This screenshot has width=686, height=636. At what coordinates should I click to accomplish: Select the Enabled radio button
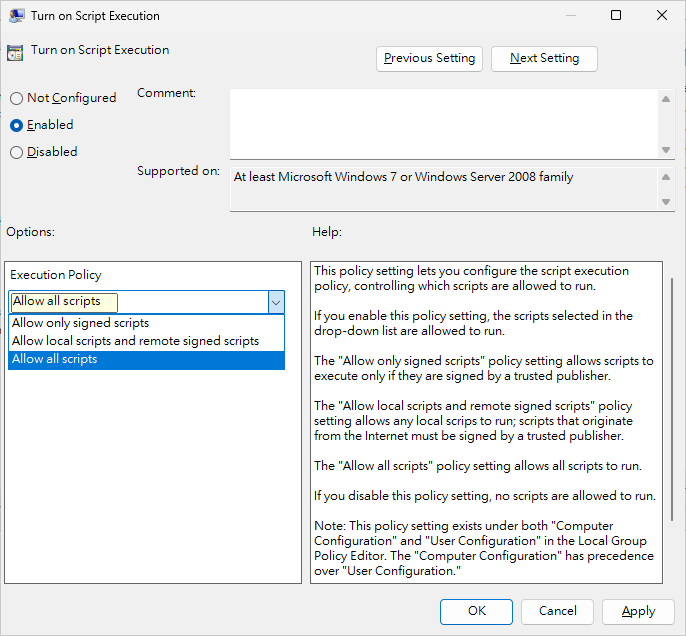tap(17, 125)
